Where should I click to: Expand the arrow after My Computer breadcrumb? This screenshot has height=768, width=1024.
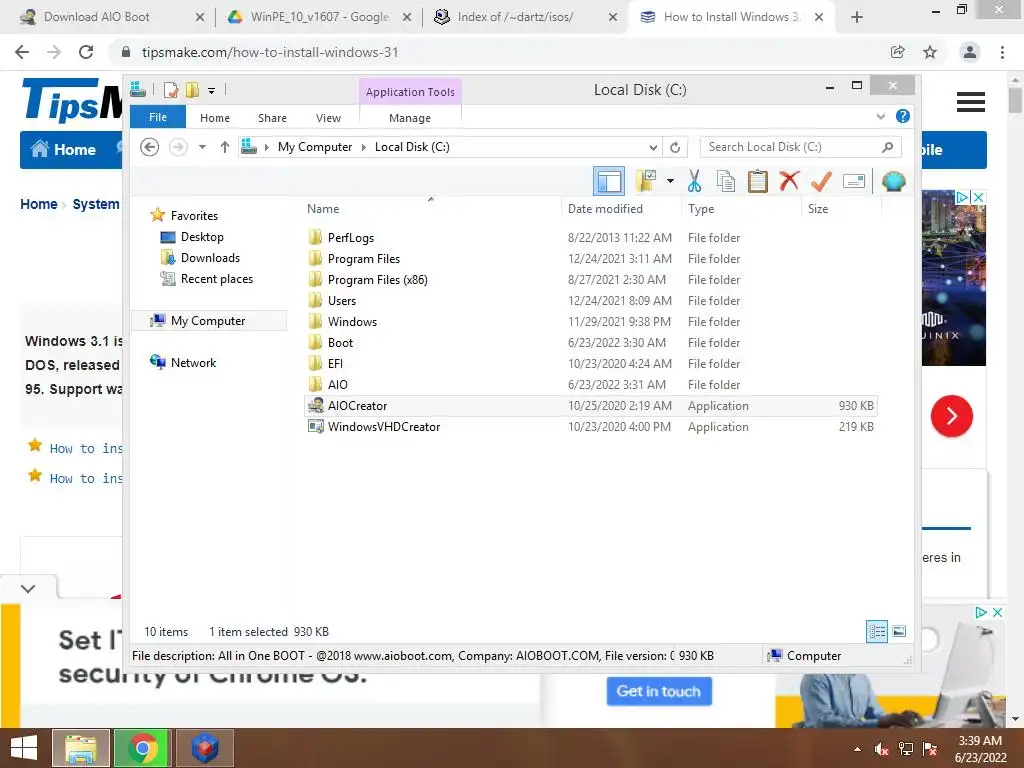(x=364, y=148)
